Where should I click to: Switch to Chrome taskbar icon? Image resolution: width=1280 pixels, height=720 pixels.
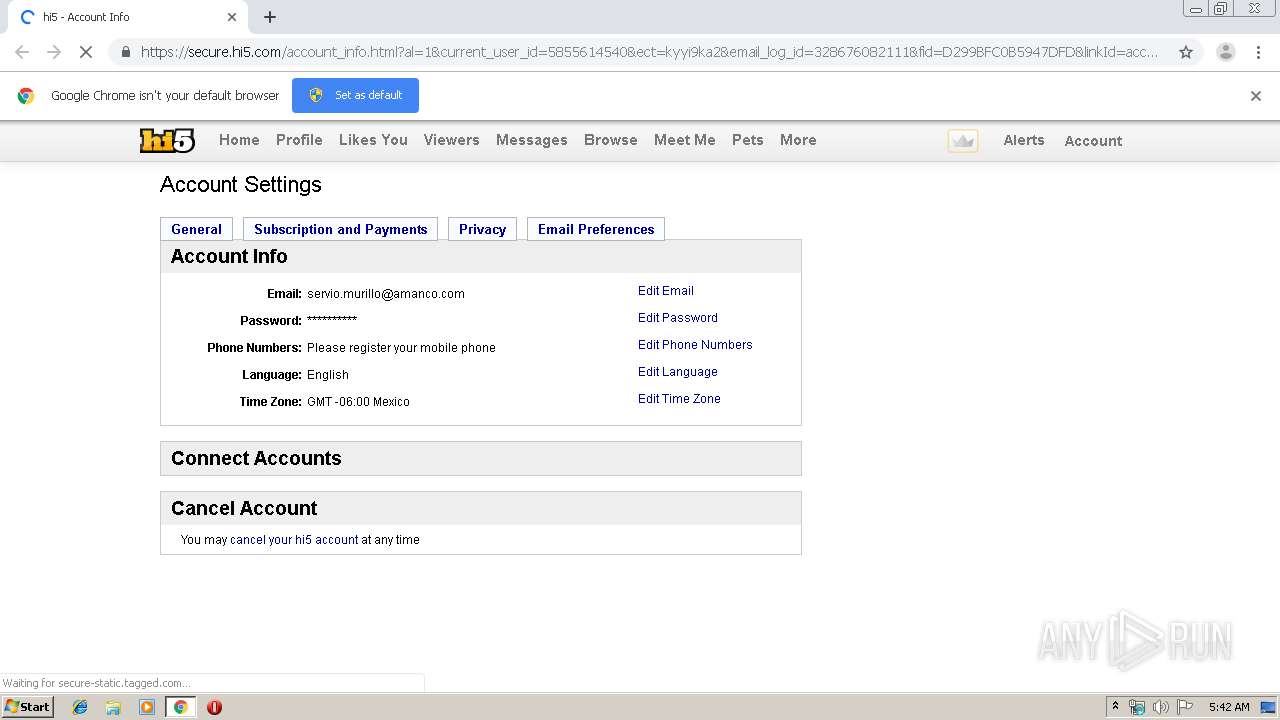coord(181,707)
